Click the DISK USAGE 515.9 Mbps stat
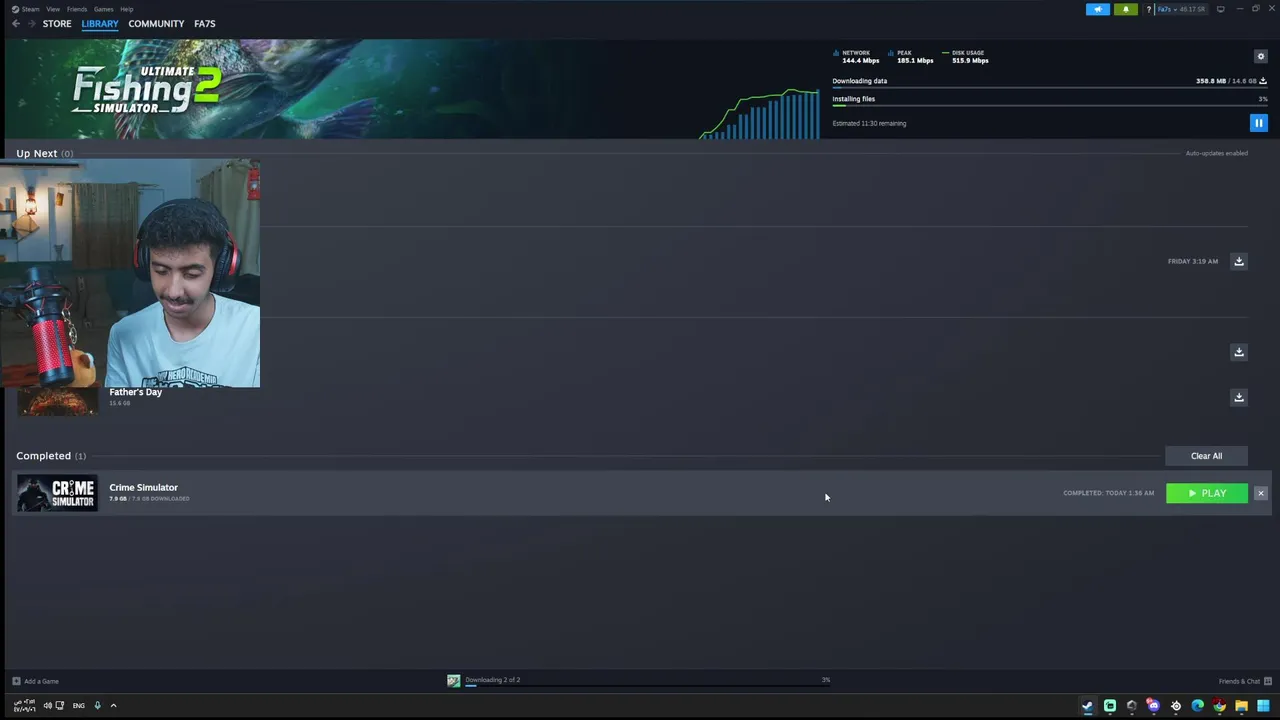The image size is (1280, 720). point(965,57)
